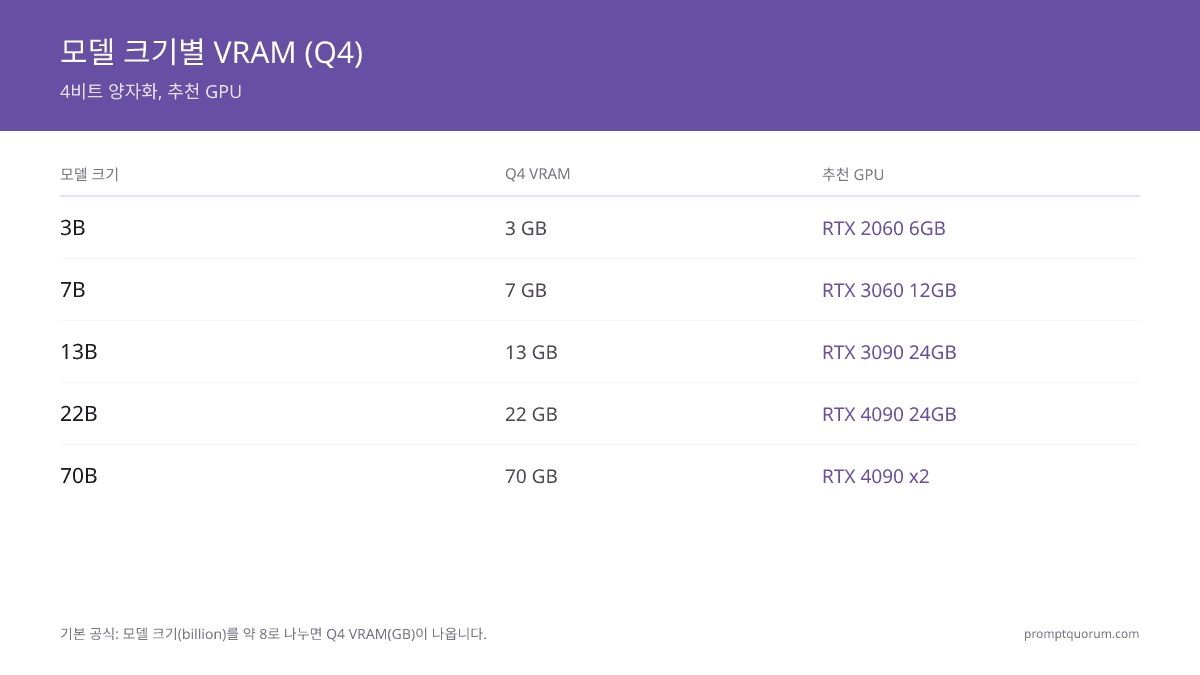Click the 기본 공식 footnote text
Image resolution: width=1200 pixels, height=675 pixels.
point(273,634)
